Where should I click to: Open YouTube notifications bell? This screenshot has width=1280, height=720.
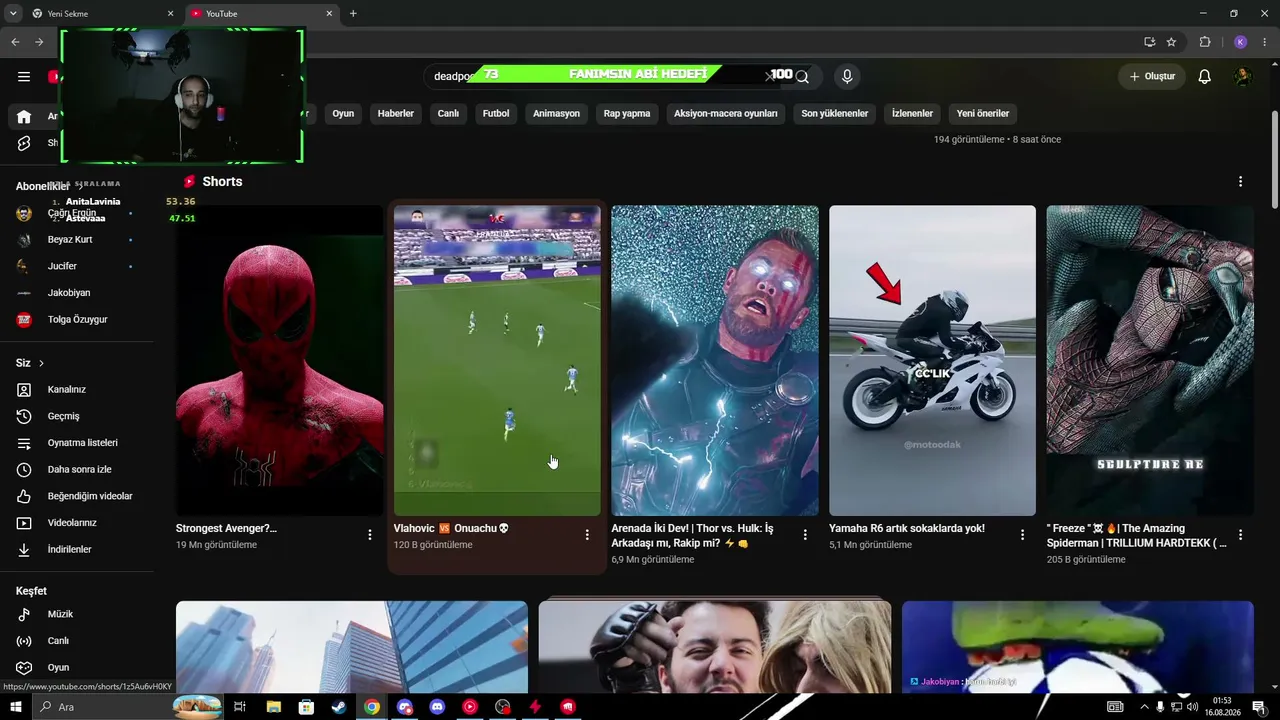1205,77
